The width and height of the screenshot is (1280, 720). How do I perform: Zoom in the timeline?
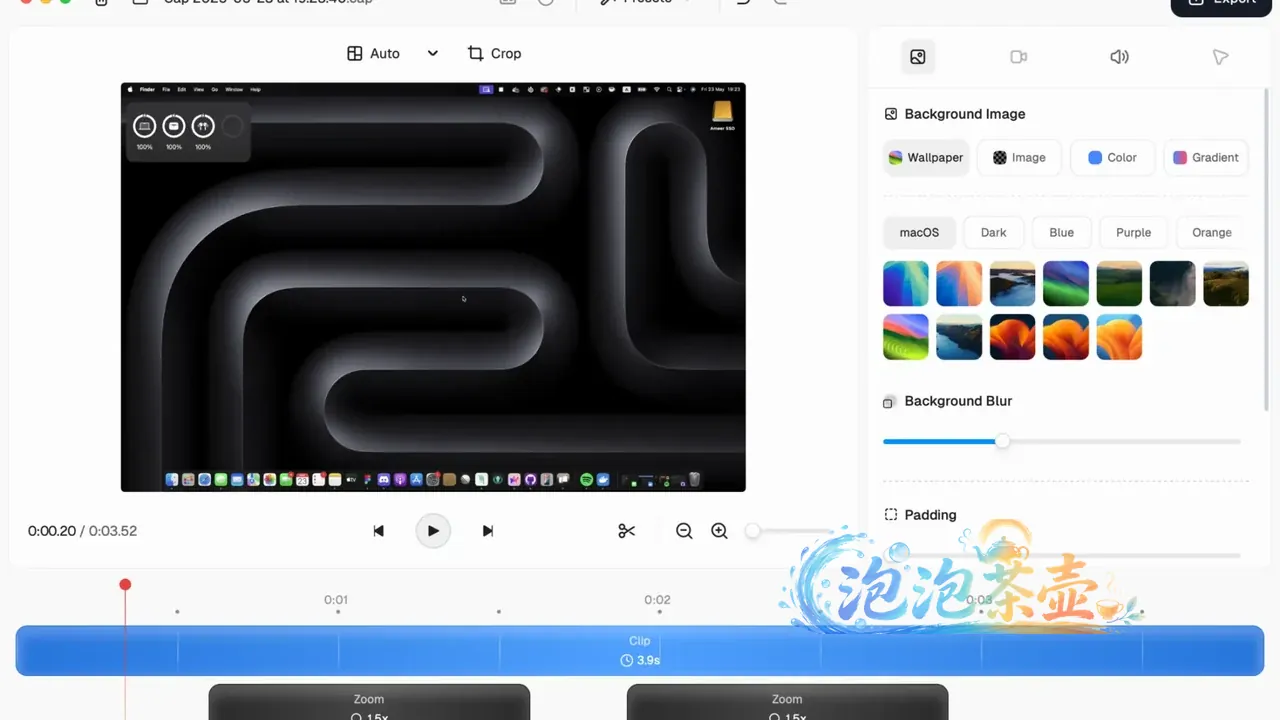point(719,531)
